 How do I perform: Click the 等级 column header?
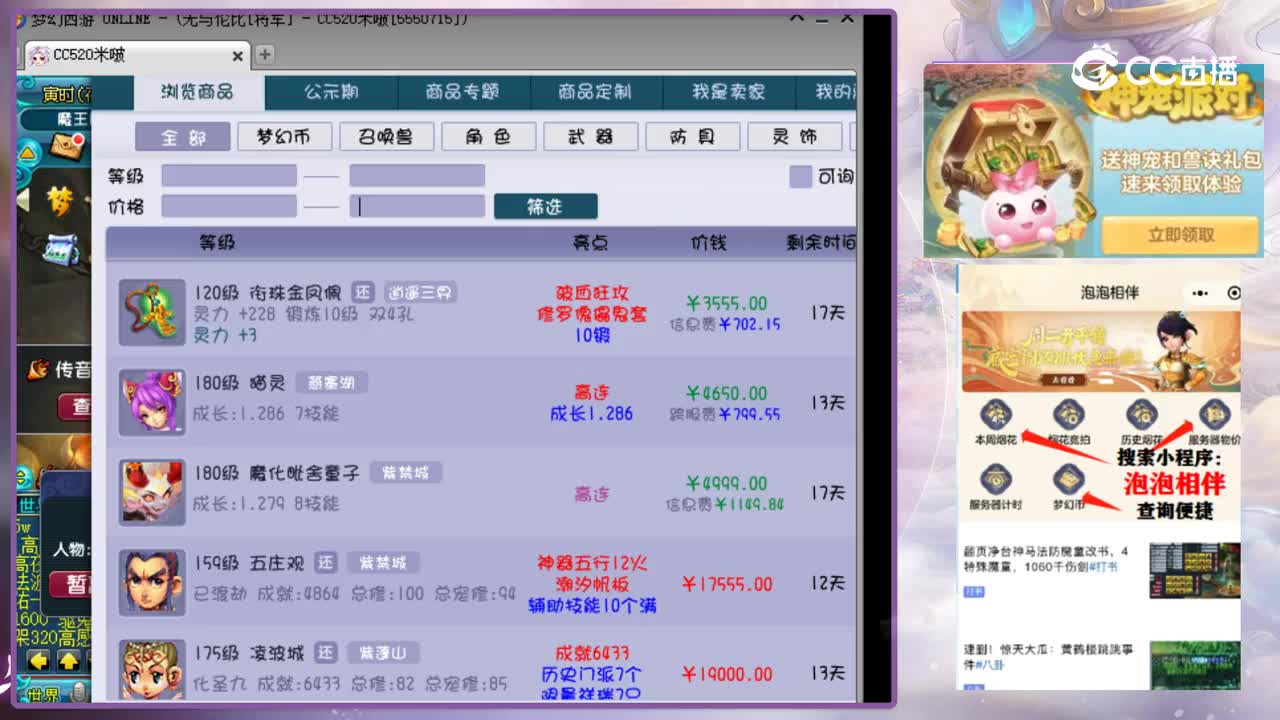point(217,243)
